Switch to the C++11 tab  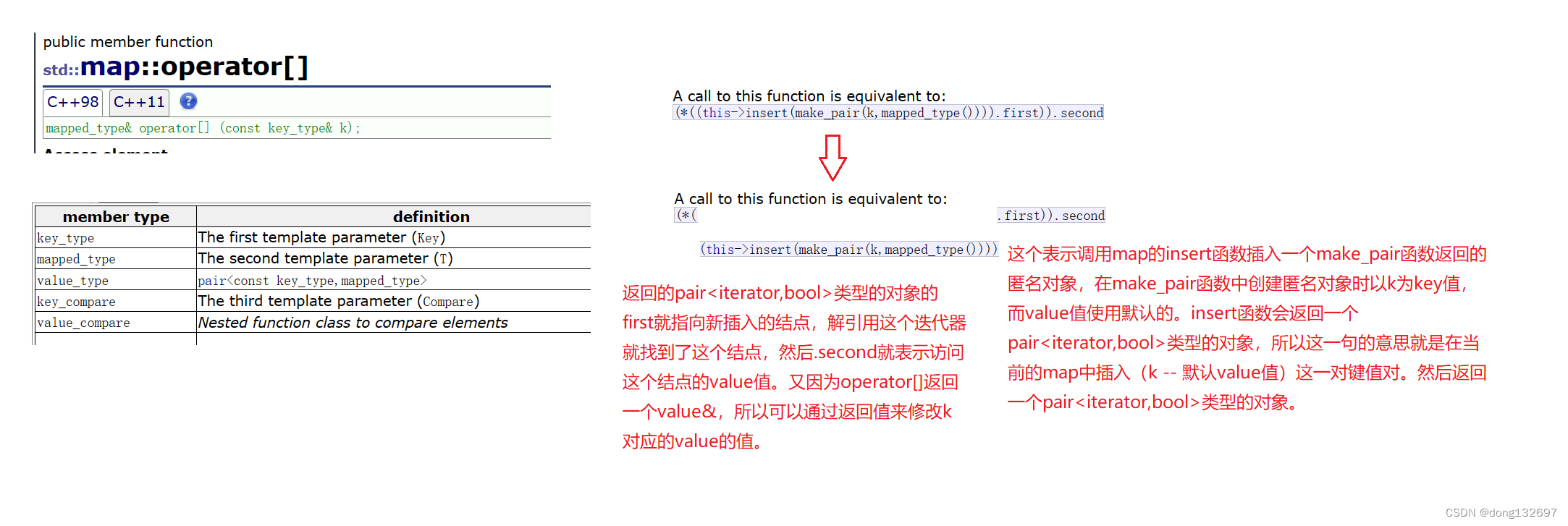click(x=140, y=102)
